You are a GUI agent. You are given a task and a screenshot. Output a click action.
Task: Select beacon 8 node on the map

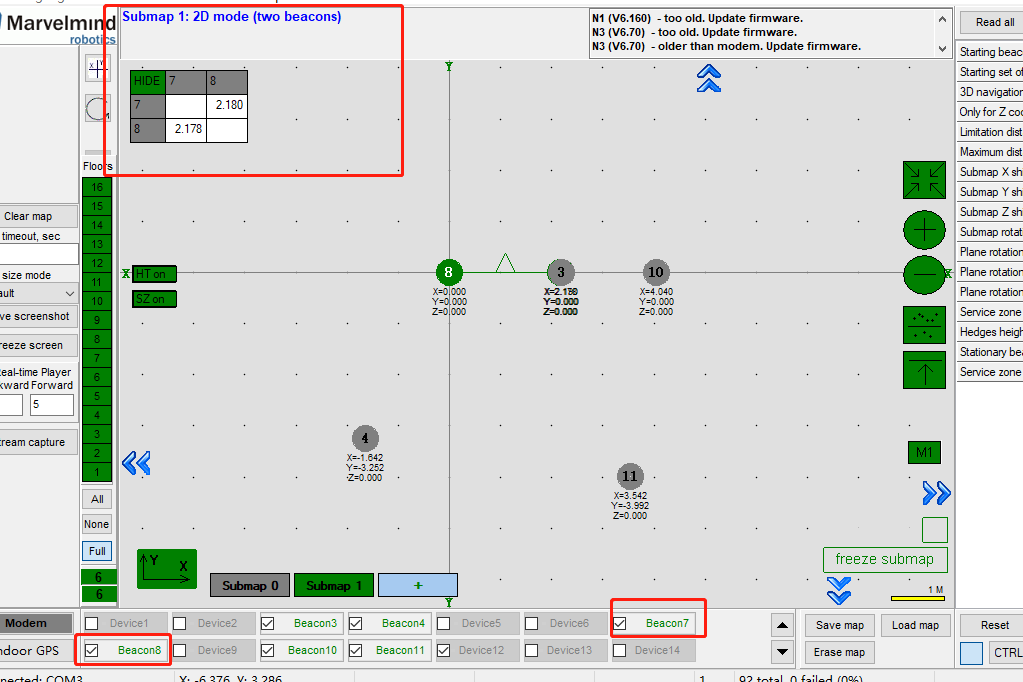(449, 272)
